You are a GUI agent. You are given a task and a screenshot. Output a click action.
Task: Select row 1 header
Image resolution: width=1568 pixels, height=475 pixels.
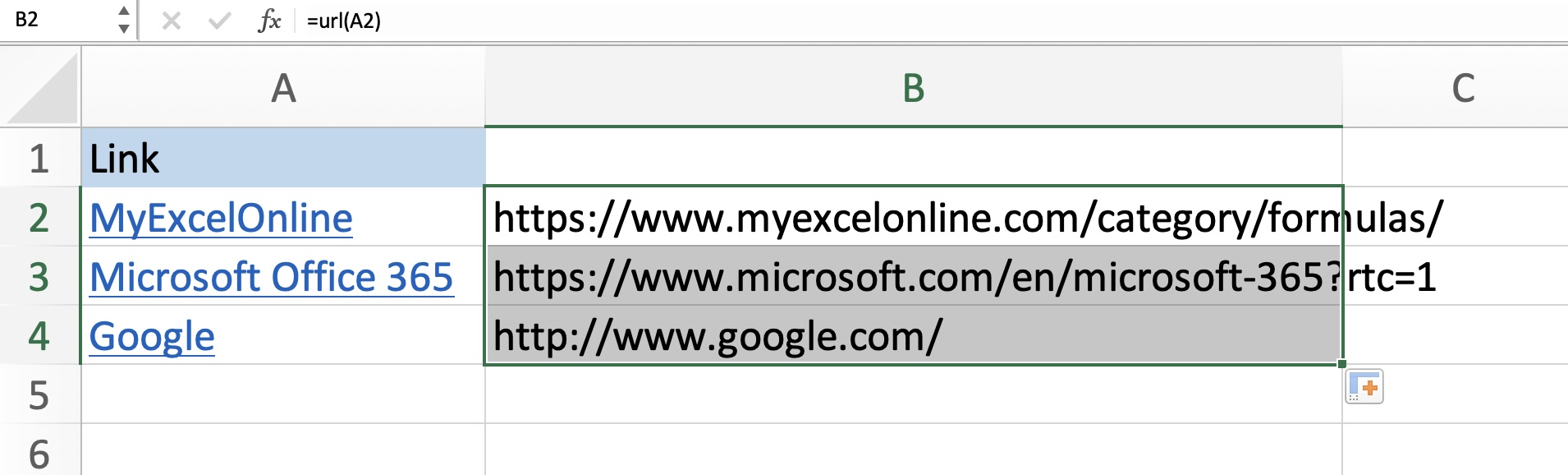[39, 158]
